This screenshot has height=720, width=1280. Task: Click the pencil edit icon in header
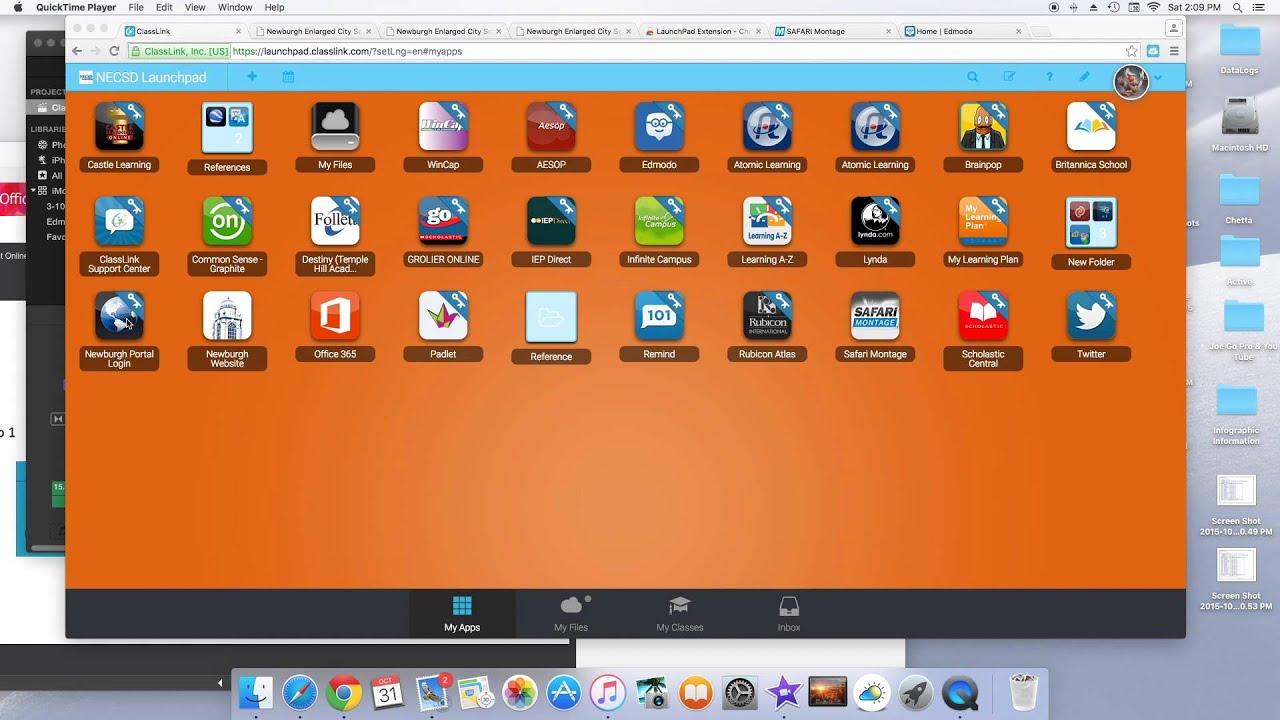coord(1085,77)
